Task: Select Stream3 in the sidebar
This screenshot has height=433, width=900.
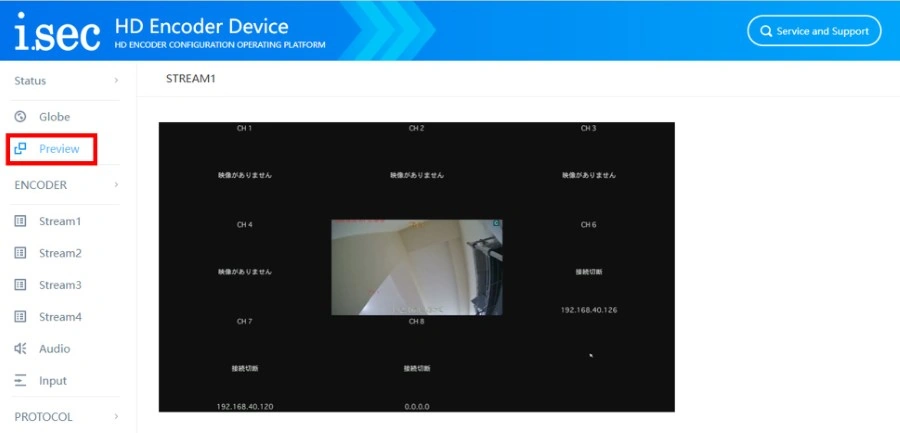Action: tap(60, 285)
